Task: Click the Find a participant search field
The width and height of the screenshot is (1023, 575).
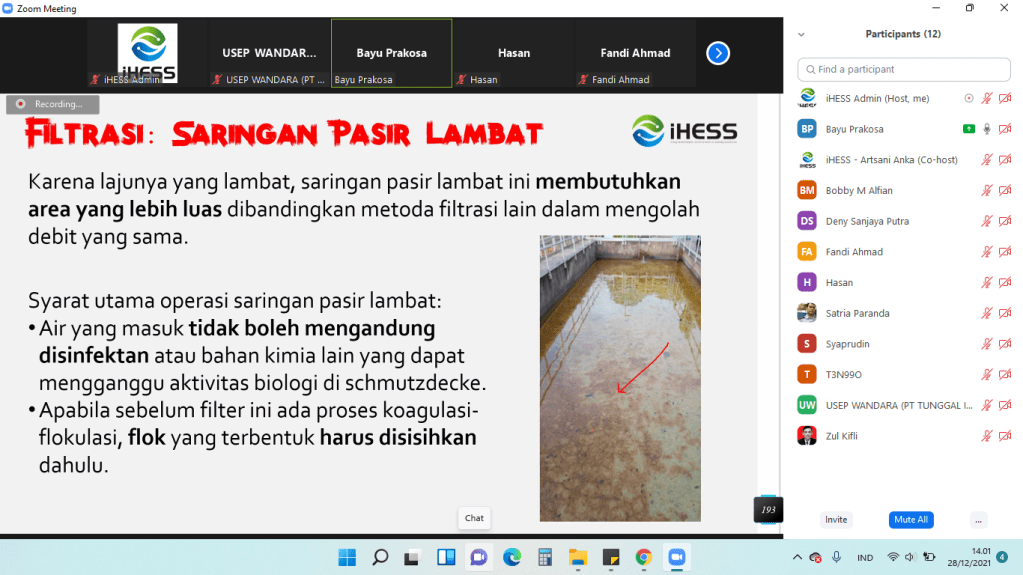Action: 904,69
